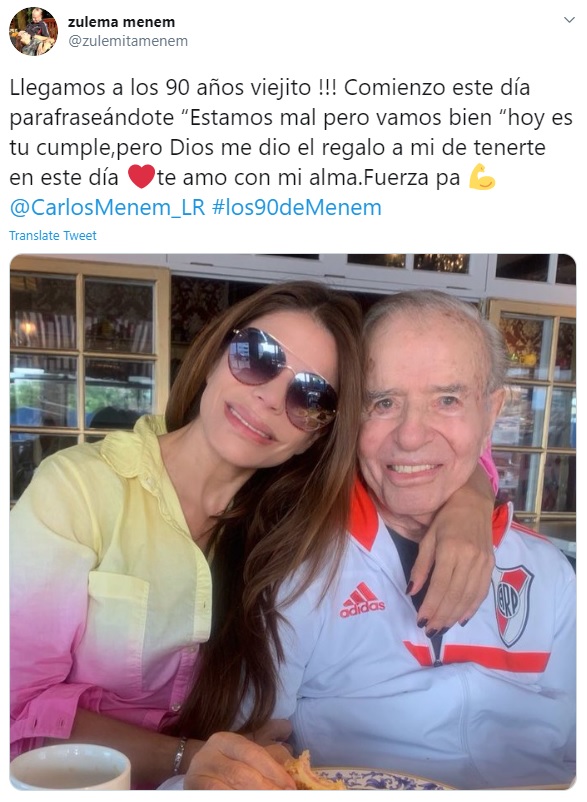
Task: Click the woman's aviator sunglasses in the photo
Action: 282,376
